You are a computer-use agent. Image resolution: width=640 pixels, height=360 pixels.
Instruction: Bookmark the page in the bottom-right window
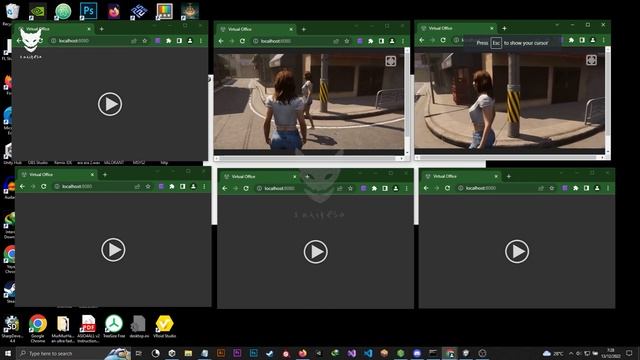coord(552,188)
